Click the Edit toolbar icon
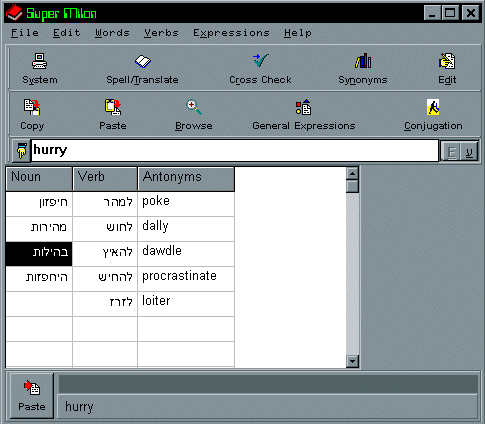The width and height of the screenshot is (485, 424). tap(447, 61)
